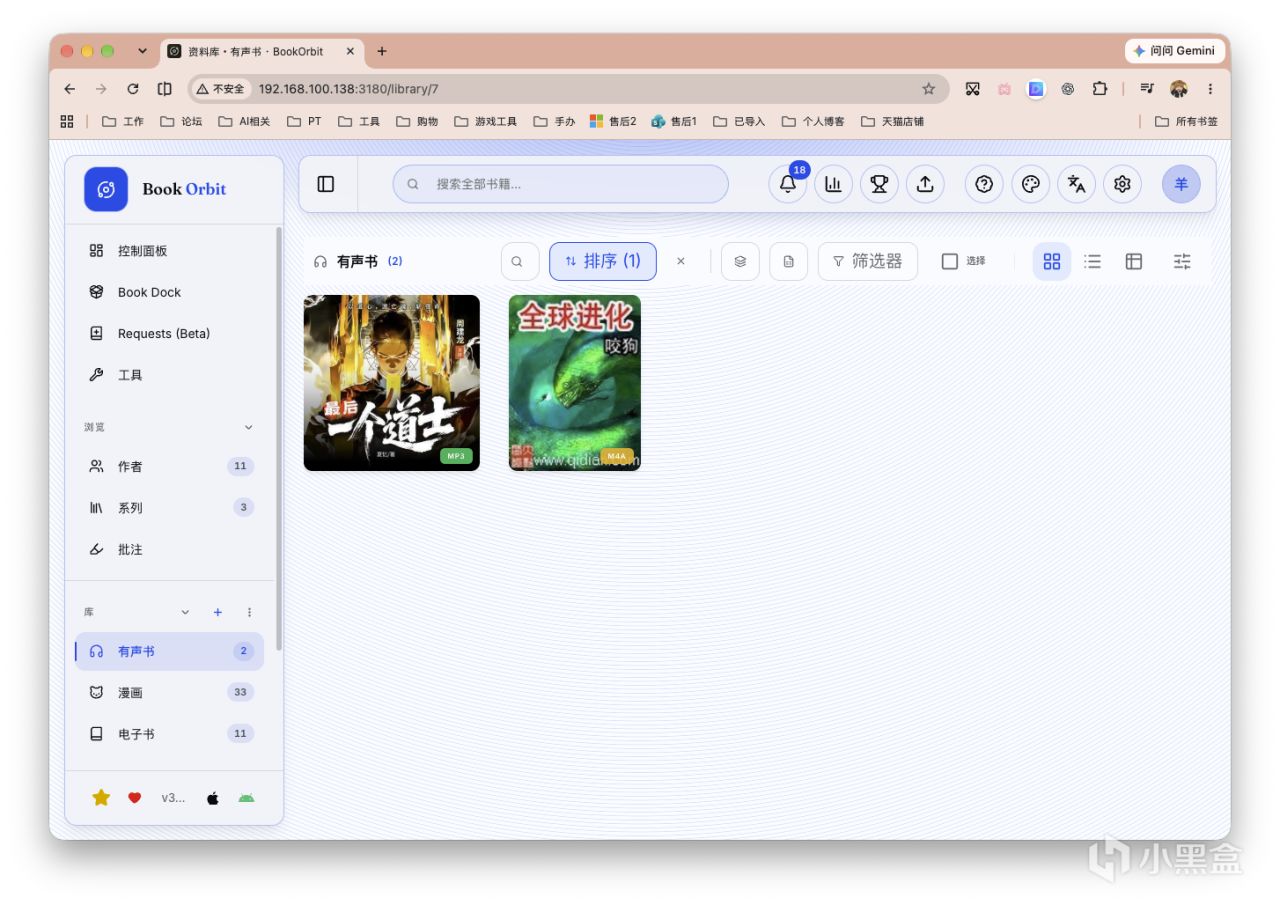Viewport: 1280px width, 905px height.
Task: Open Book Dock in the sidebar
Action: pyautogui.click(x=170, y=292)
